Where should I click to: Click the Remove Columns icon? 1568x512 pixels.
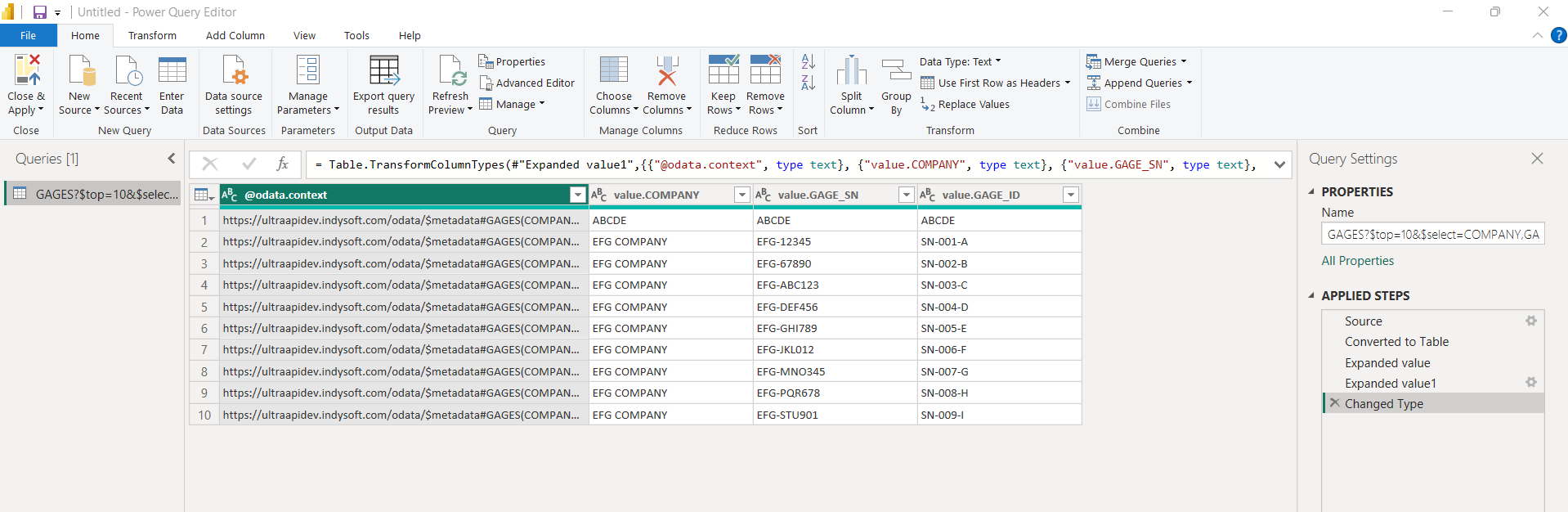(x=667, y=70)
